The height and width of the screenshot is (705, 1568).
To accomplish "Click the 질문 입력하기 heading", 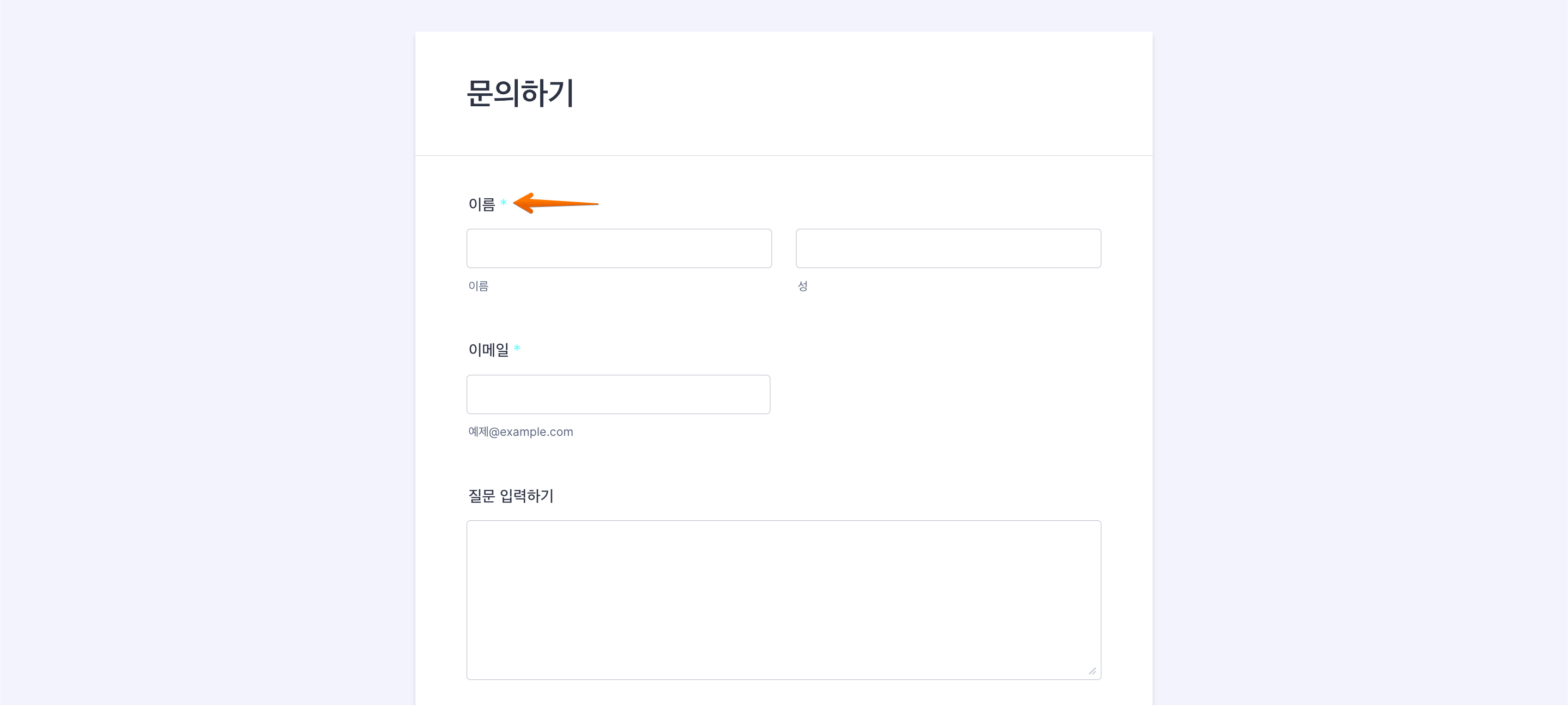I will [511, 496].
